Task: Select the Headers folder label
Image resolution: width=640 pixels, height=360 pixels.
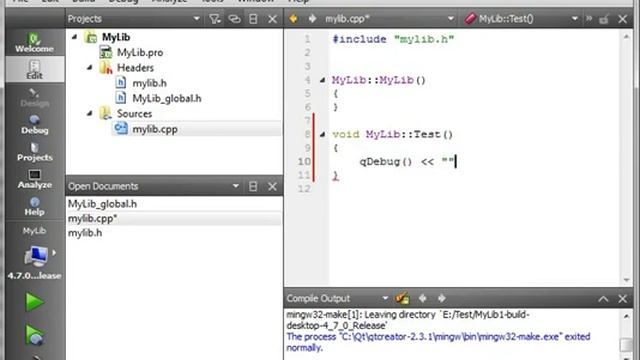Action: click(x=135, y=68)
